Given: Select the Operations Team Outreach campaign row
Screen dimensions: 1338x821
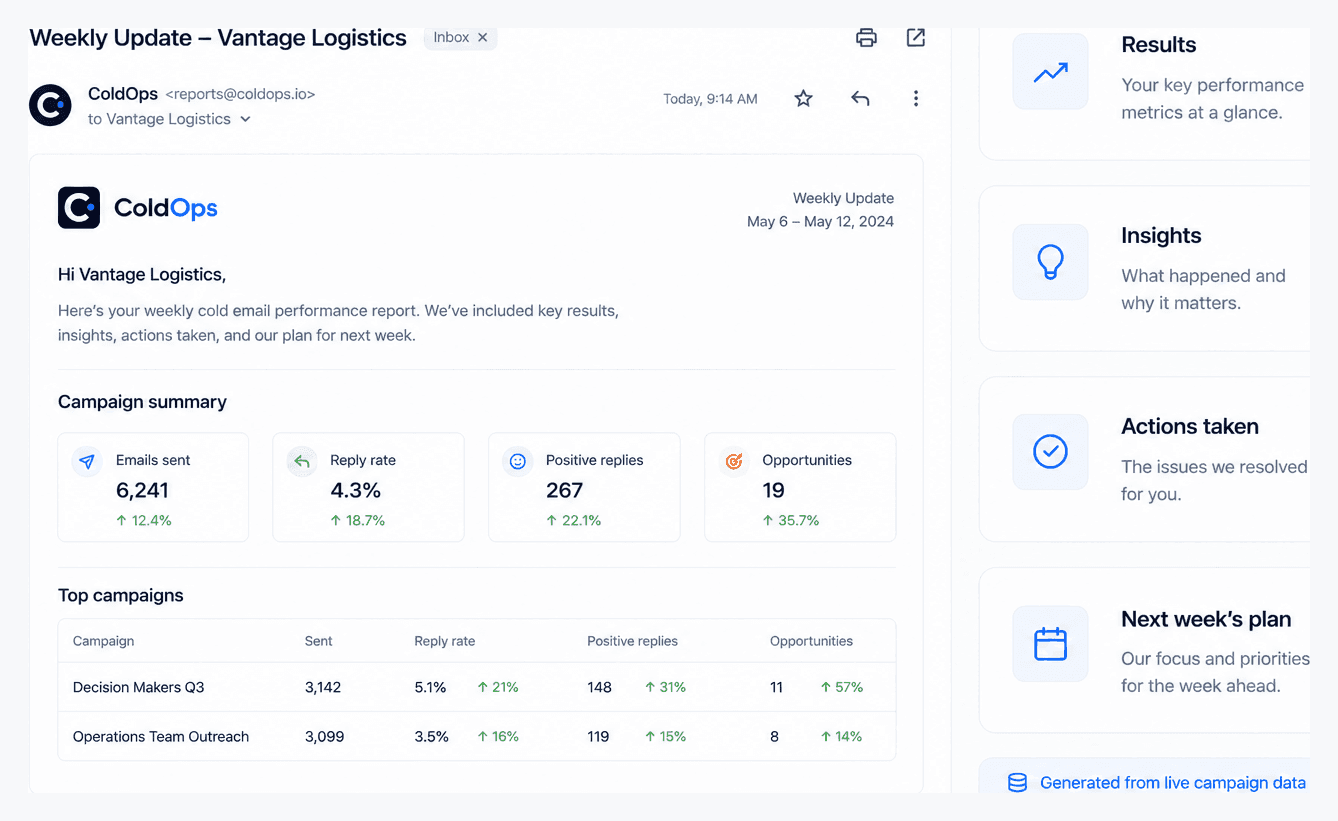Looking at the screenshot, I should point(477,736).
